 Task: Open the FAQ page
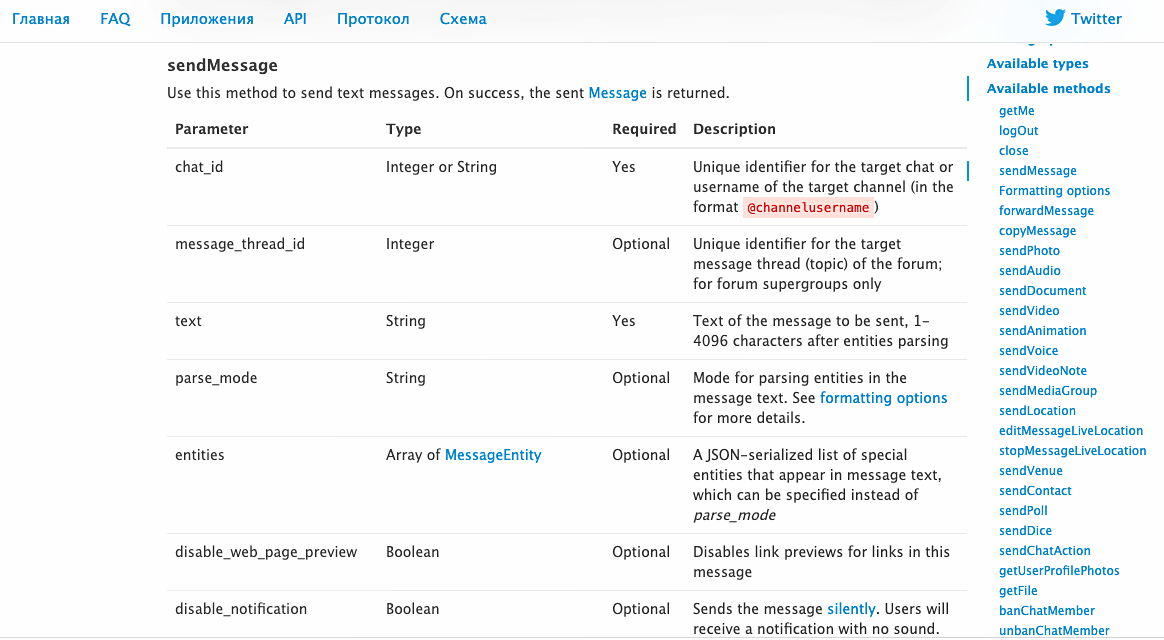(x=114, y=18)
